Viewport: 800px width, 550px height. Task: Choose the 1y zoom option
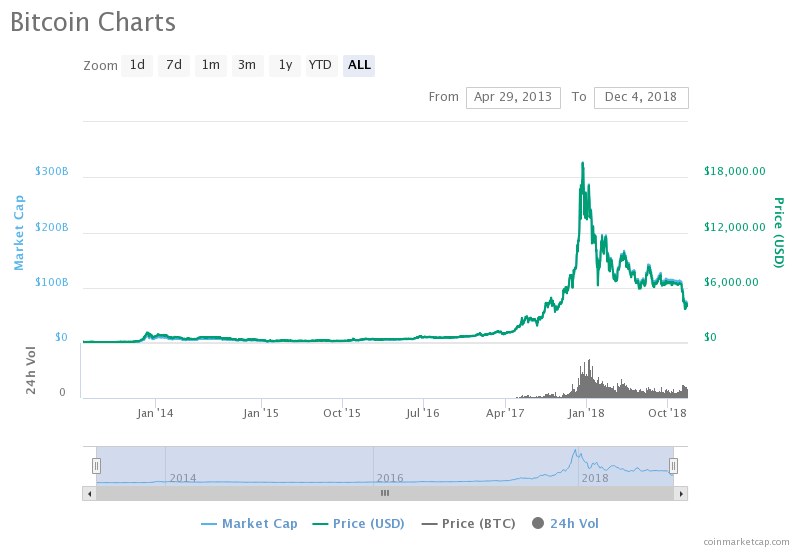tap(285, 65)
